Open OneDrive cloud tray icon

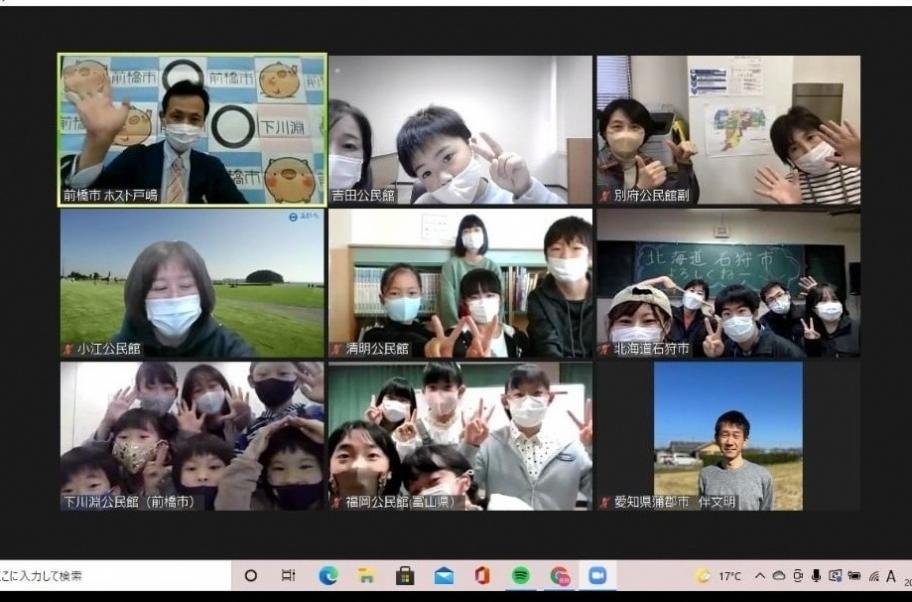click(778, 576)
